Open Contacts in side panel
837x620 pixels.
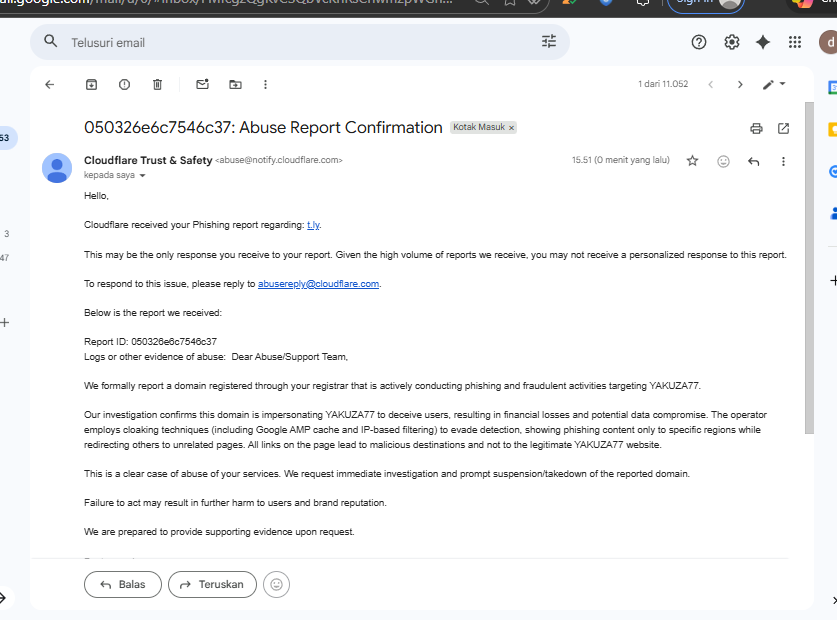833,214
